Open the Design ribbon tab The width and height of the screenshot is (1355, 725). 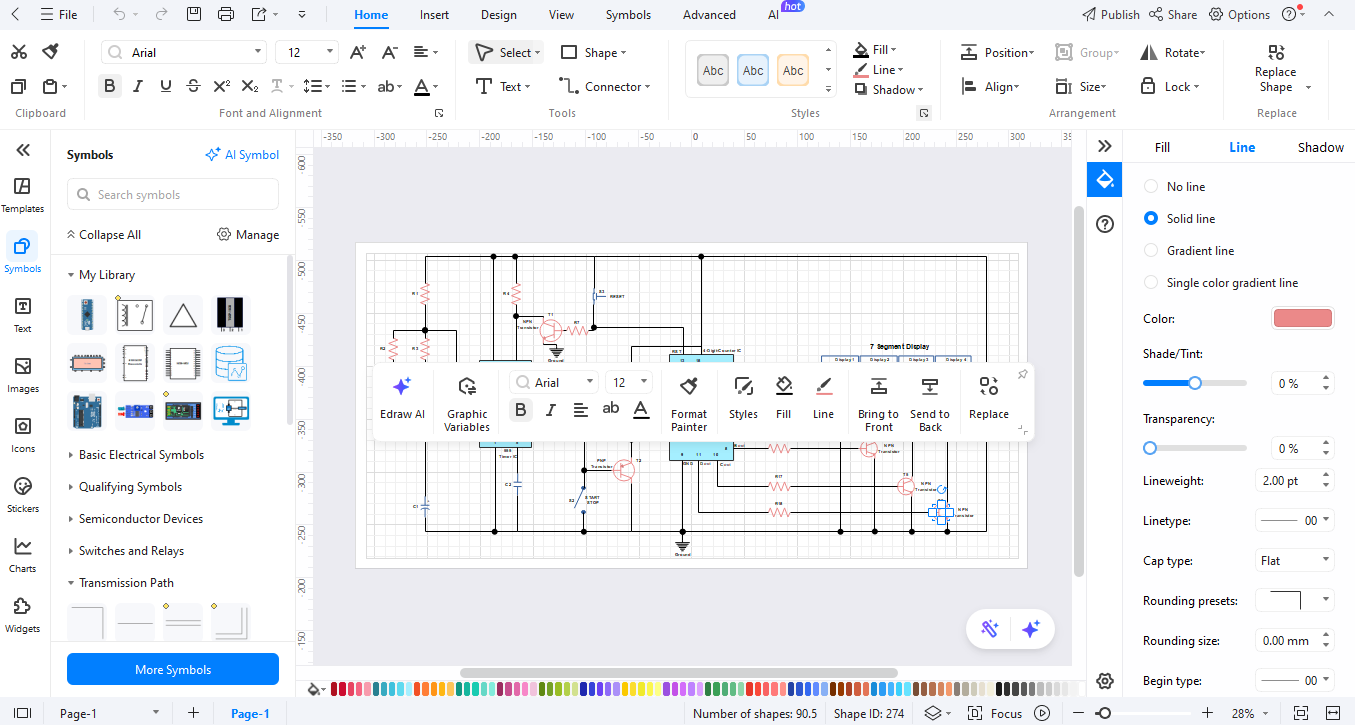click(x=498, y=15)
